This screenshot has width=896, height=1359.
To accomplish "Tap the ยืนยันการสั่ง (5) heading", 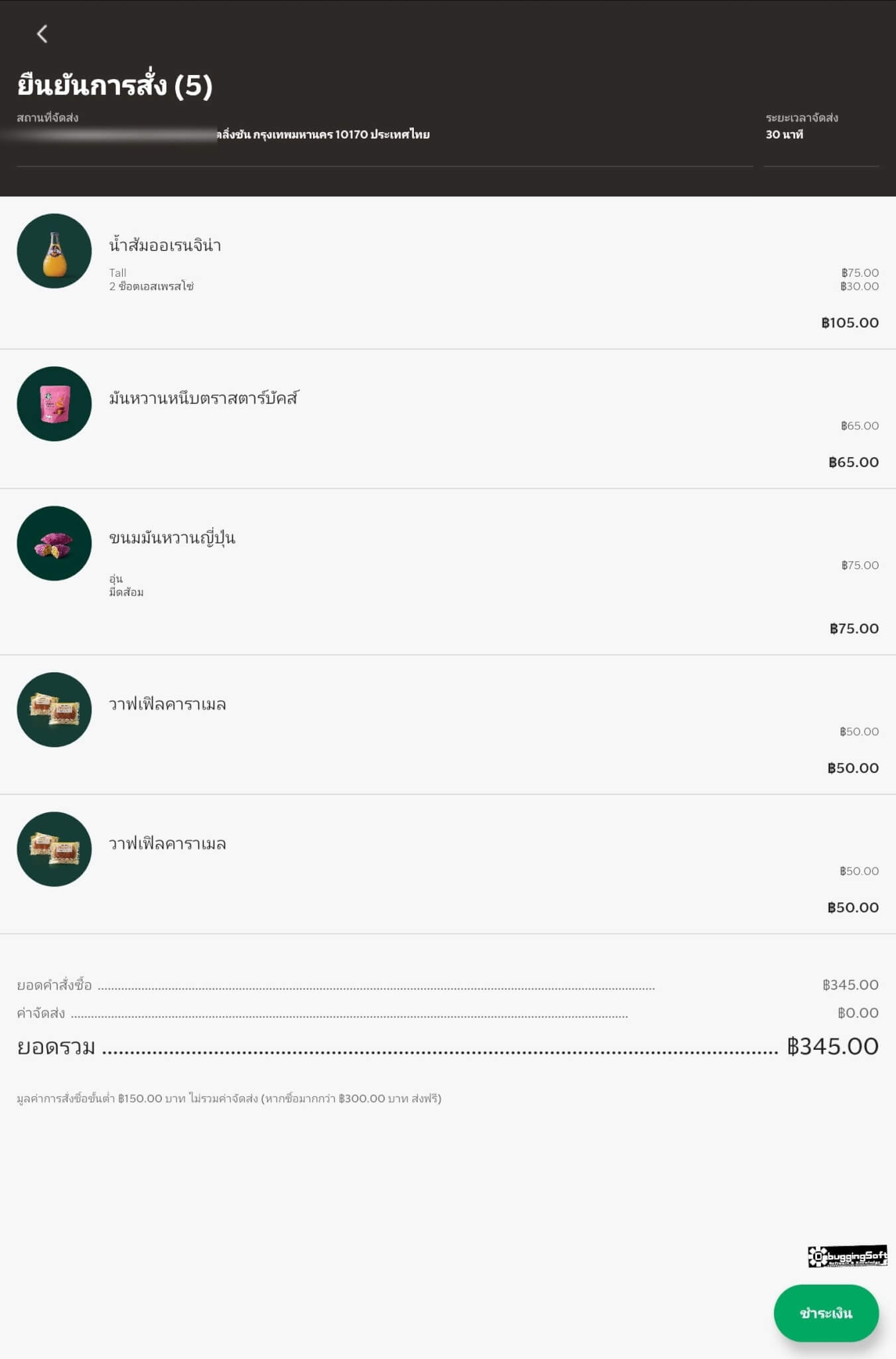I will pyautogui.click(x=115, y=85).
